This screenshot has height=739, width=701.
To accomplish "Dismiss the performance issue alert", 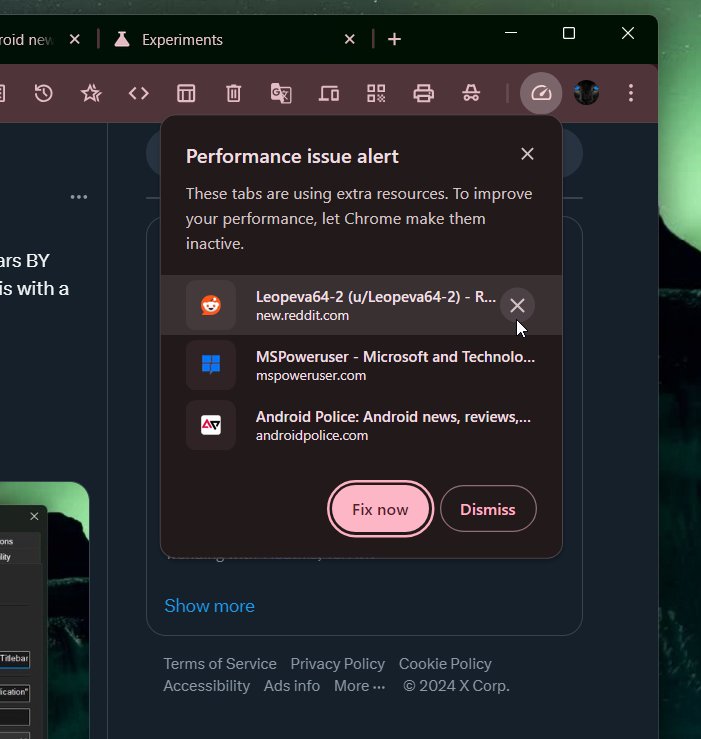I will [x=488, y=509].
